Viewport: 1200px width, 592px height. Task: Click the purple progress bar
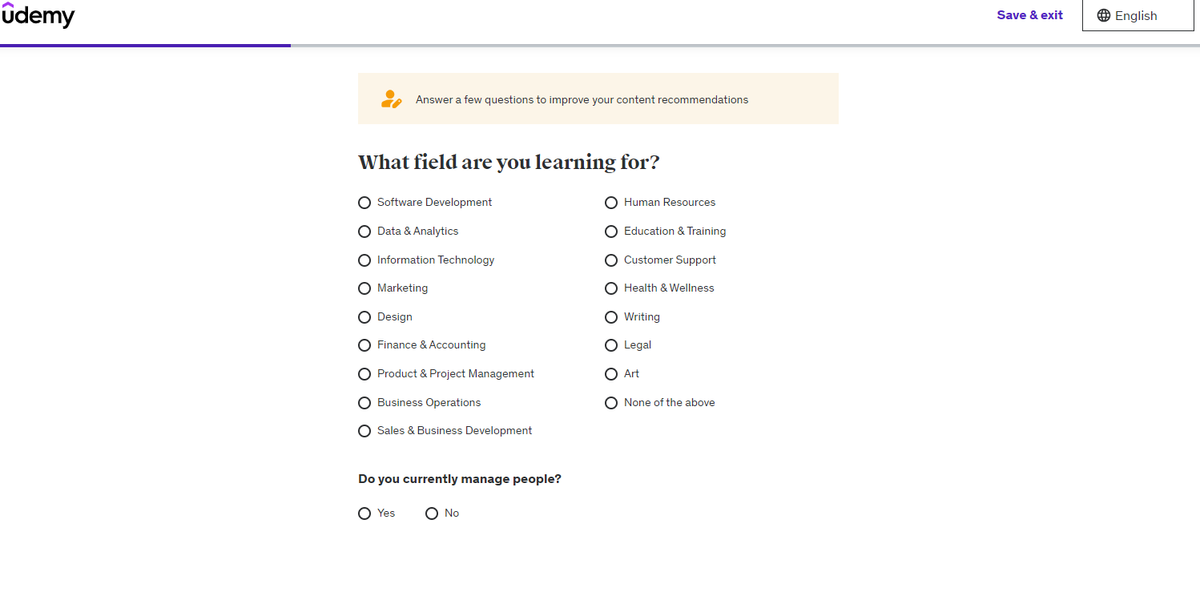[x=145, y=45]
